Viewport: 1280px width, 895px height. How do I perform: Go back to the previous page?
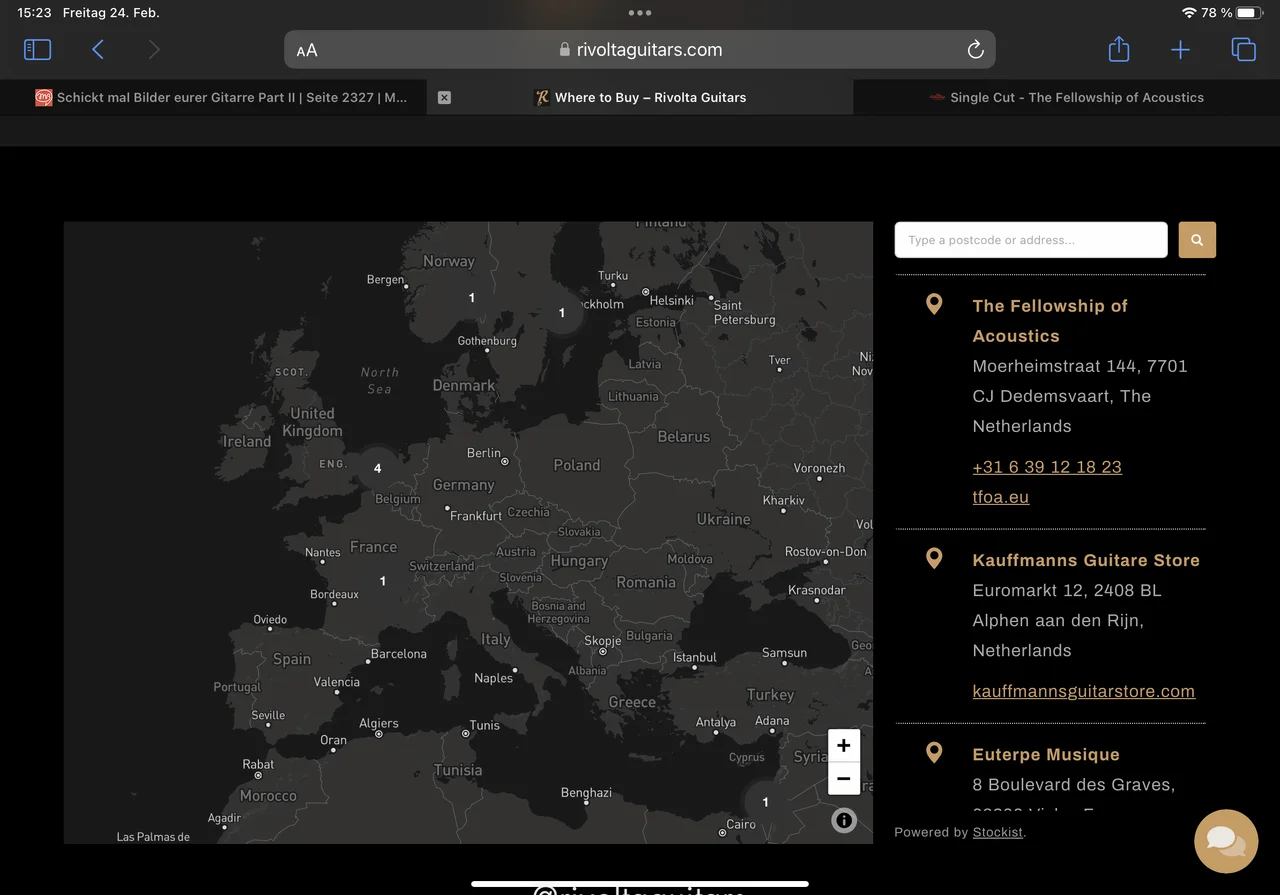click(98, 49)
